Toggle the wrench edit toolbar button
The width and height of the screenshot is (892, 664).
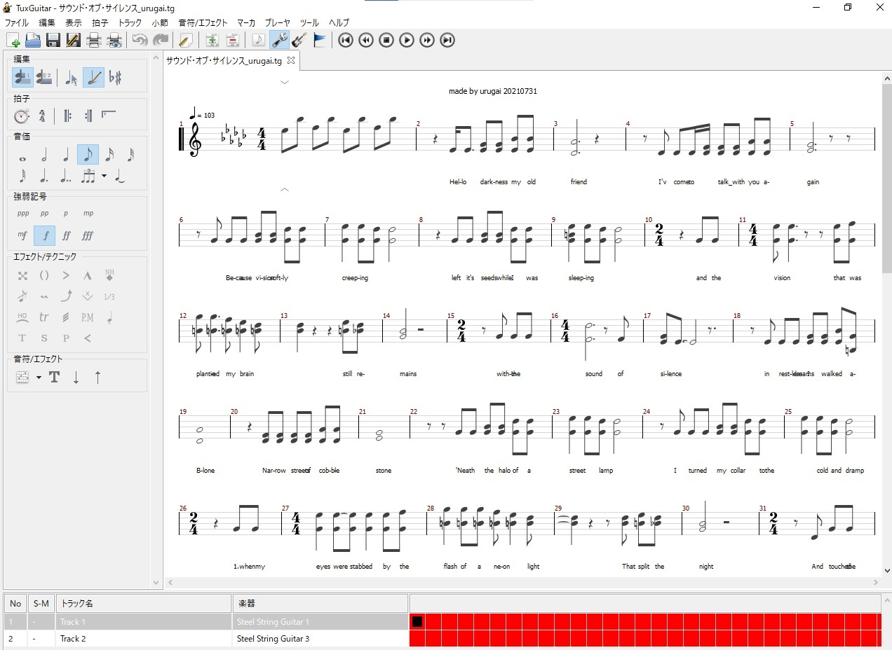pos(279,40)
